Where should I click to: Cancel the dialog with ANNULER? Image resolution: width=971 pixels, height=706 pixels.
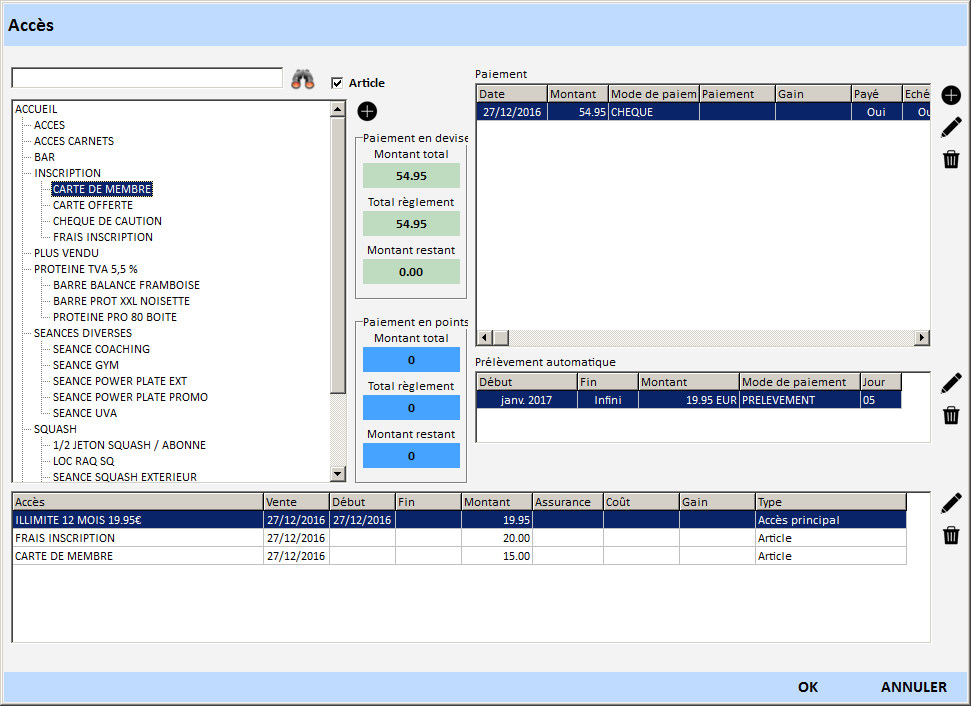click(913, 687)
